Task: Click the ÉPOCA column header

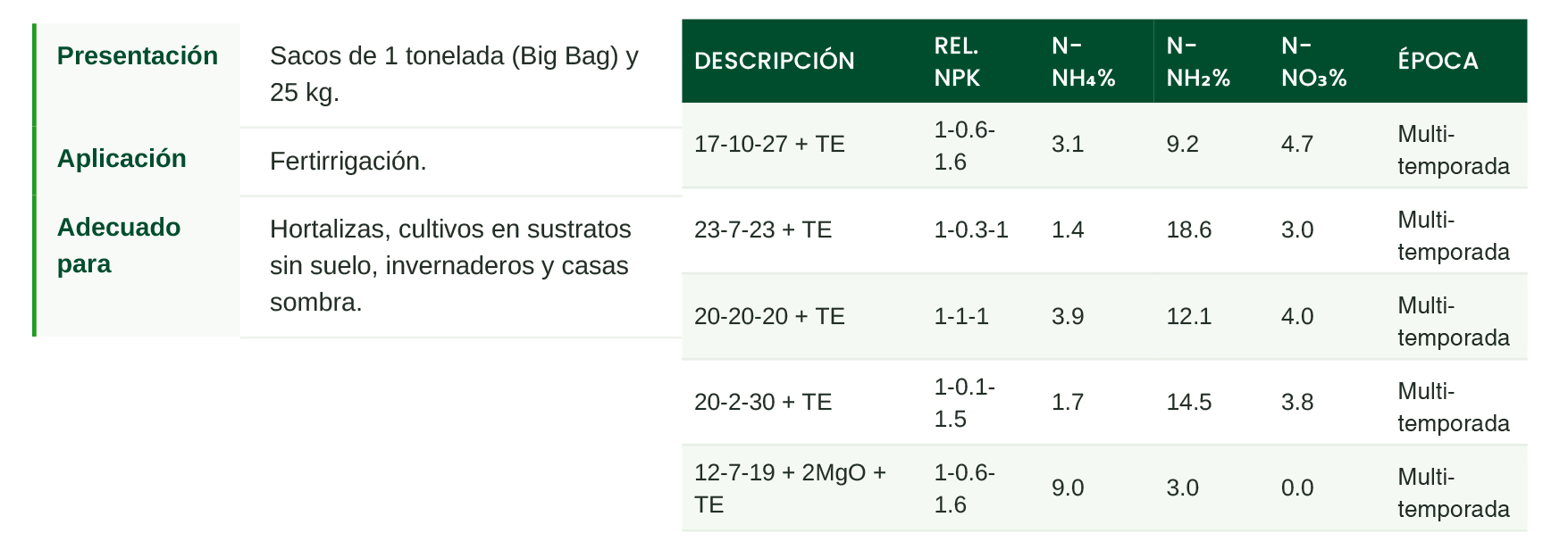Action: tap(1438, 61)
